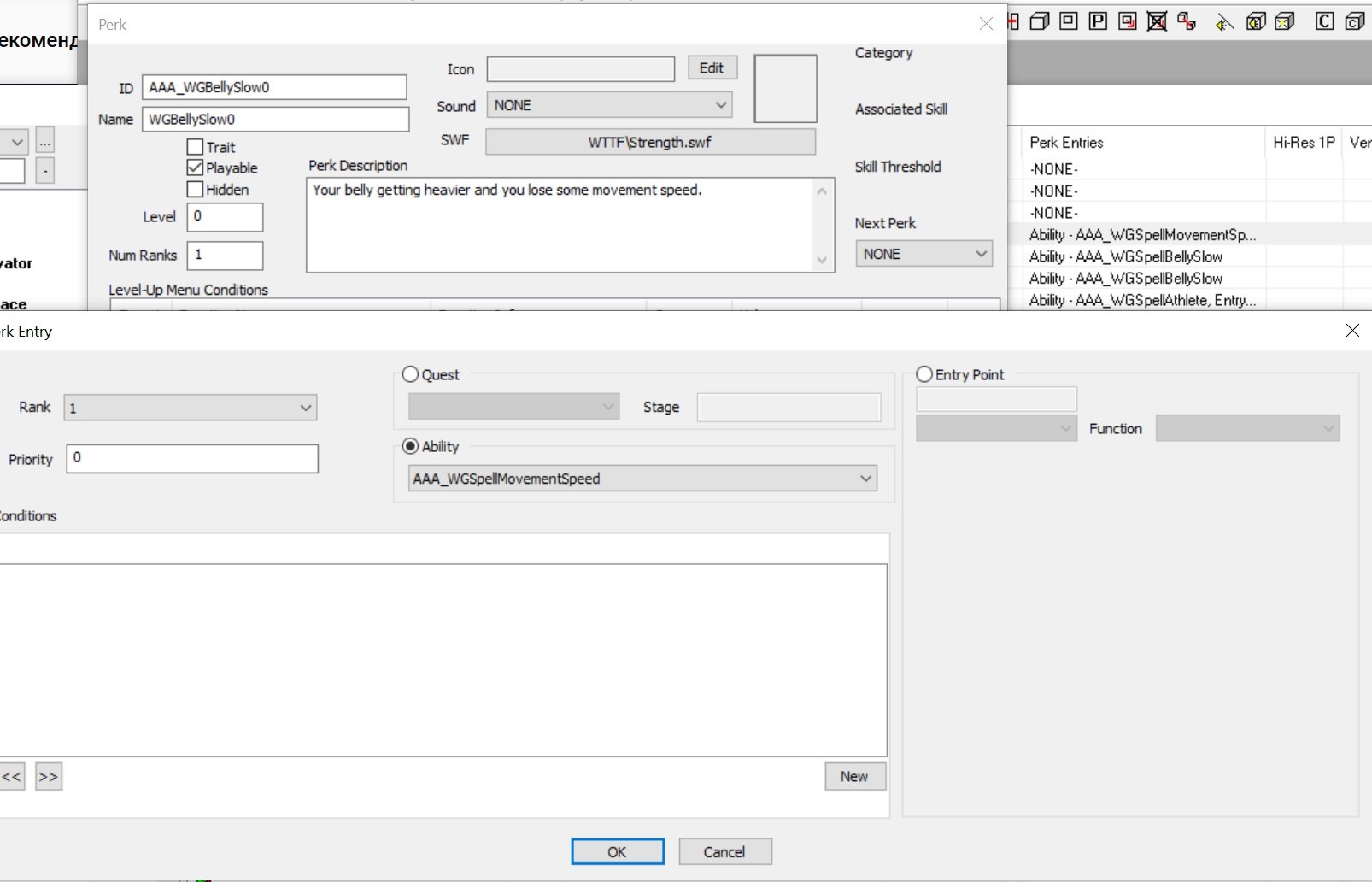The height and width of the screenshot is (882, 1372).
Task: Click the crossed-out box toolbar icon
Action: tap(1157, 21)
